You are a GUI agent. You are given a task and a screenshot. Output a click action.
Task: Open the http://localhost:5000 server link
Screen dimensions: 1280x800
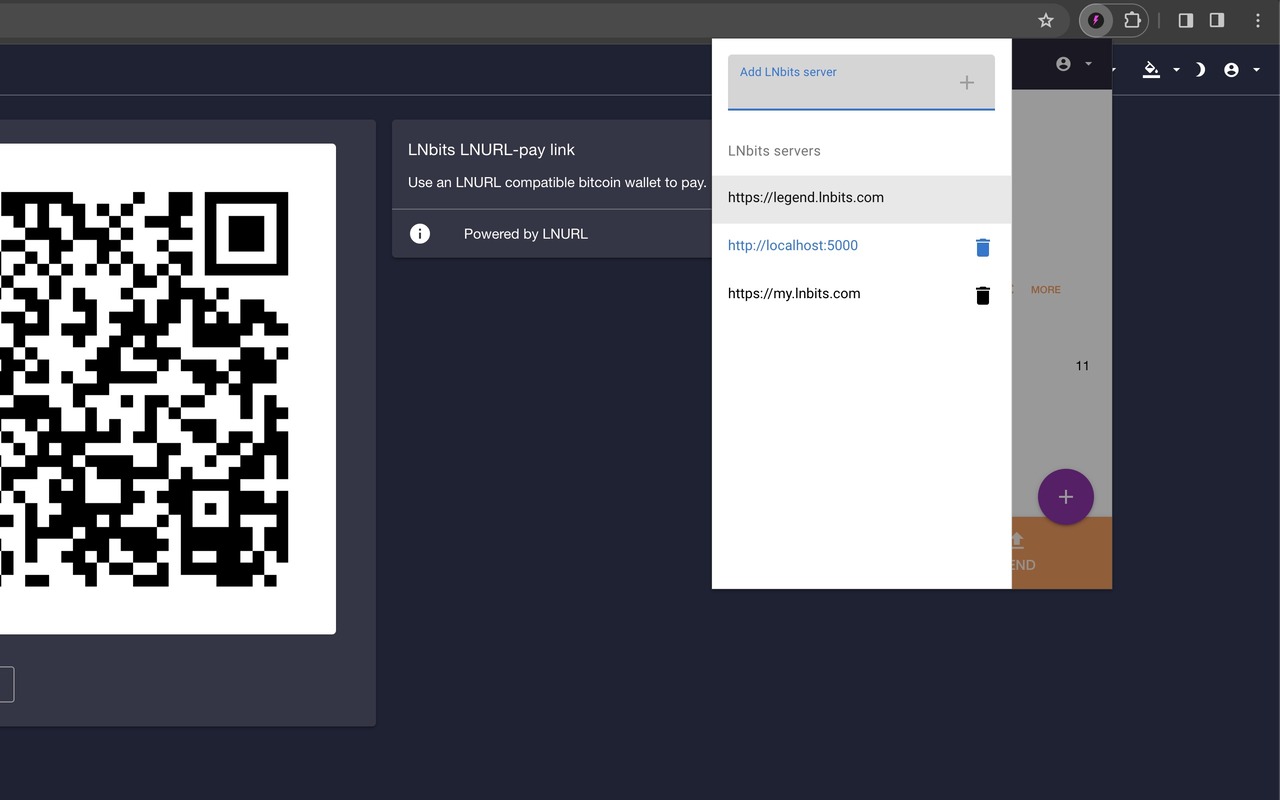tap(793, 246)
